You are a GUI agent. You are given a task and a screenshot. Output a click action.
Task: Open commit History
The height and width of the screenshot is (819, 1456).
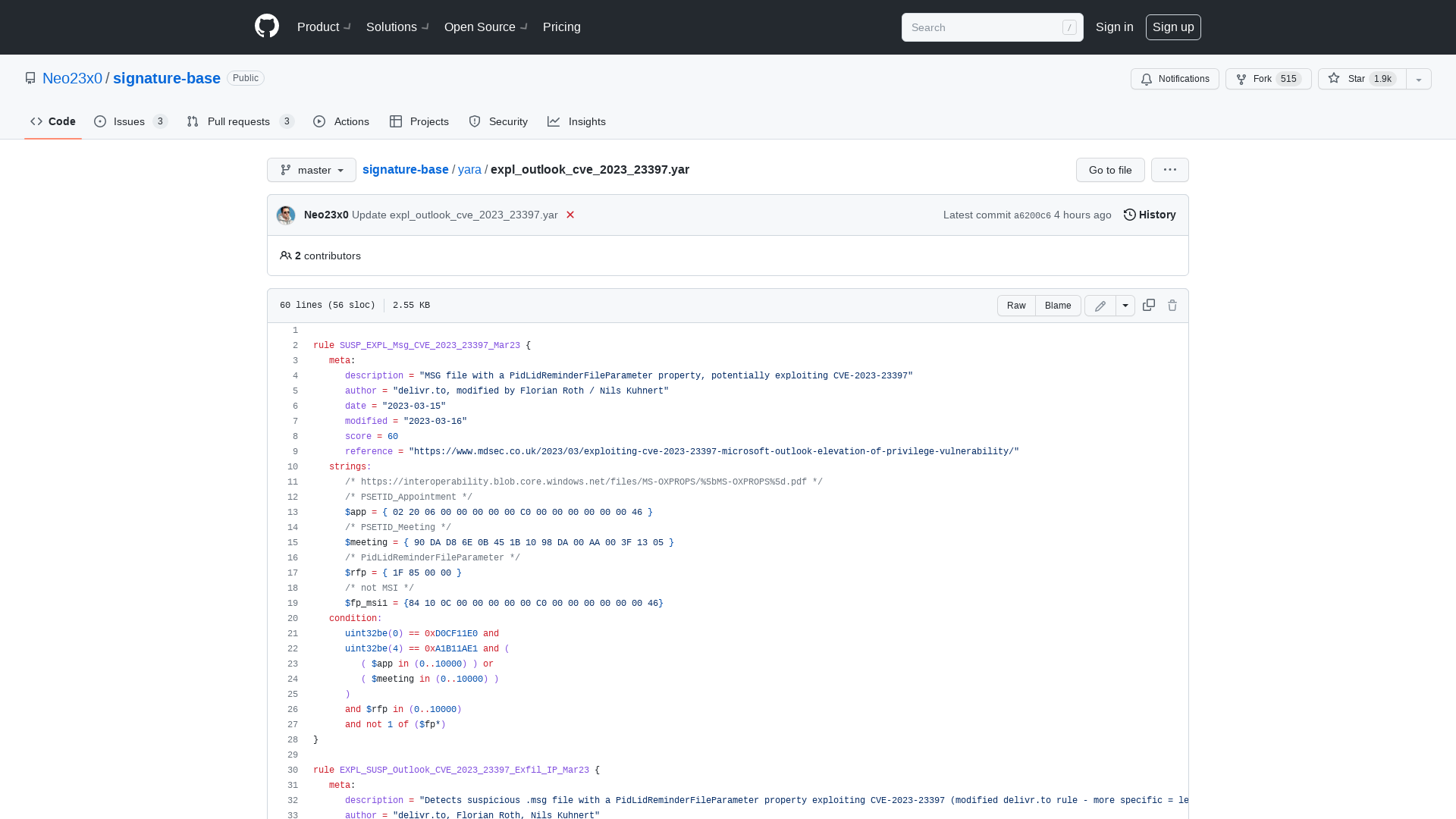1150,215
